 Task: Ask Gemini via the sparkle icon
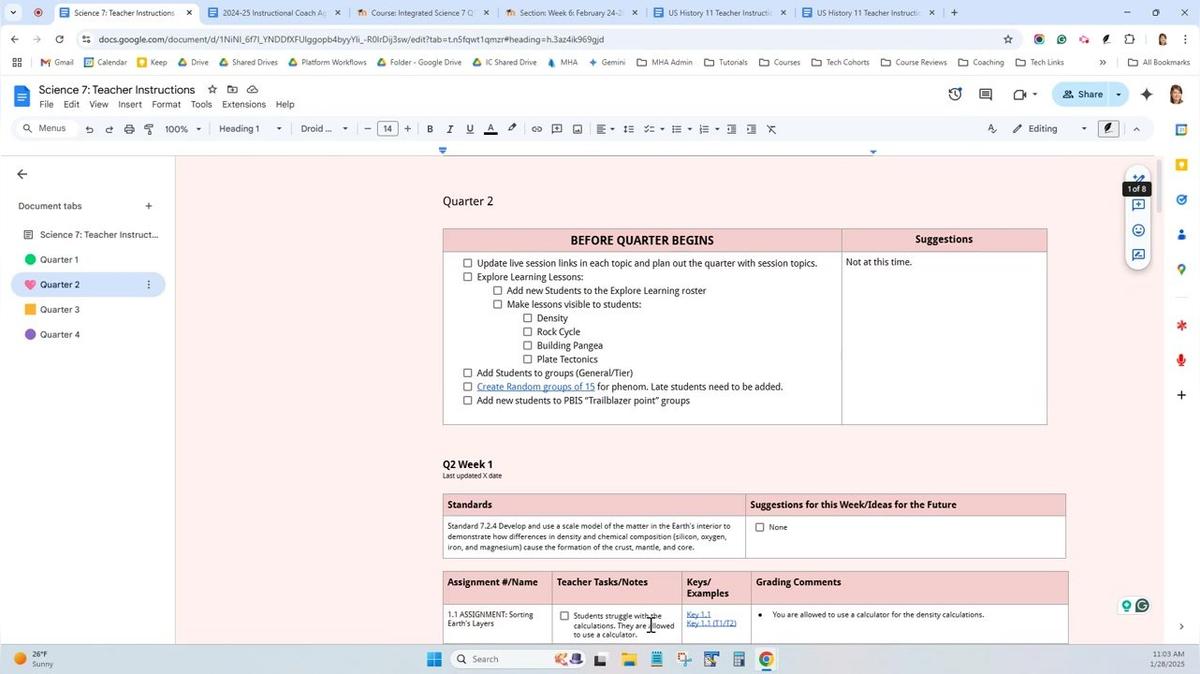(x=1149, y=95)
